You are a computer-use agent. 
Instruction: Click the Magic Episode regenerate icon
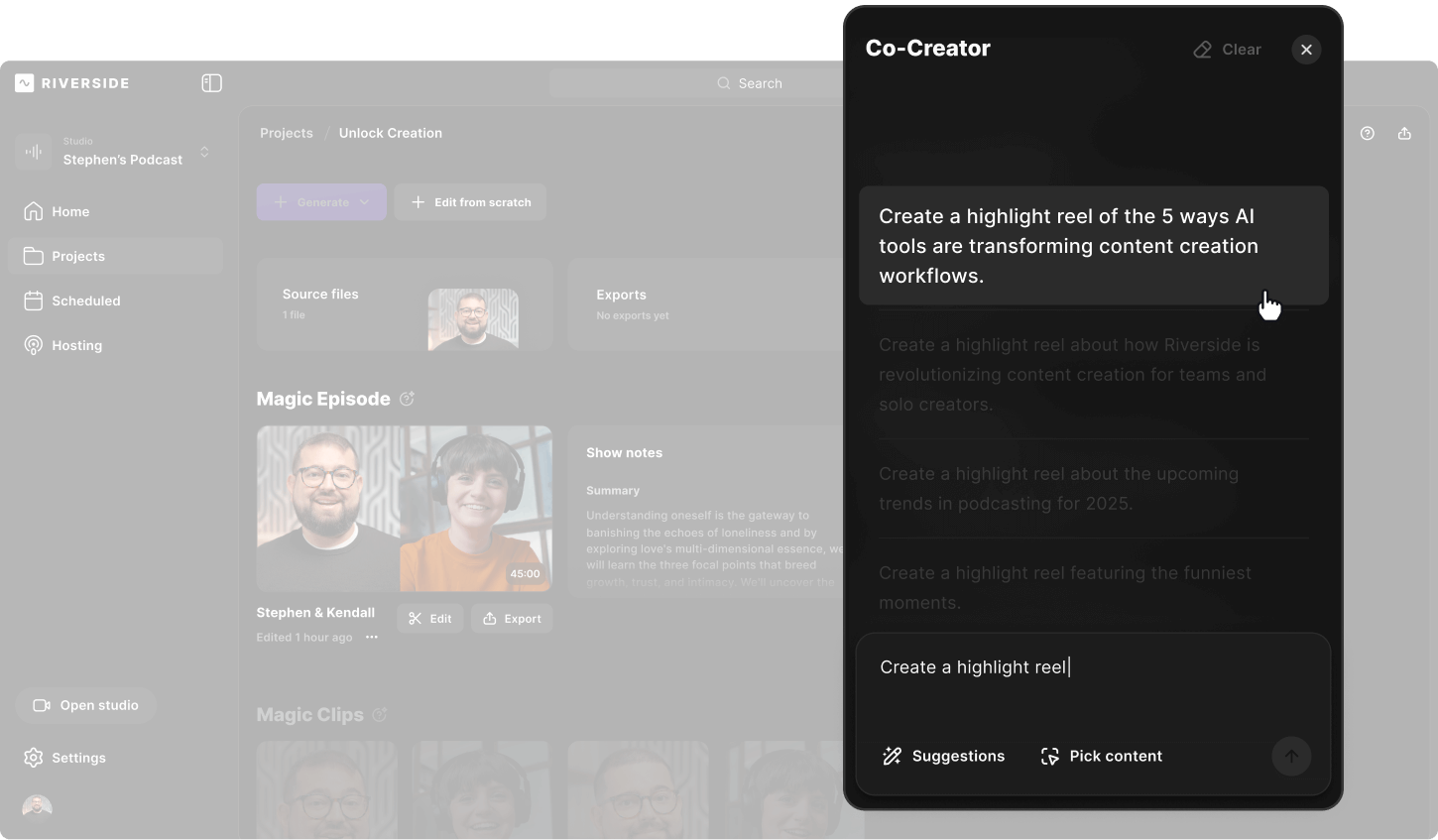(x=407, y=399)
